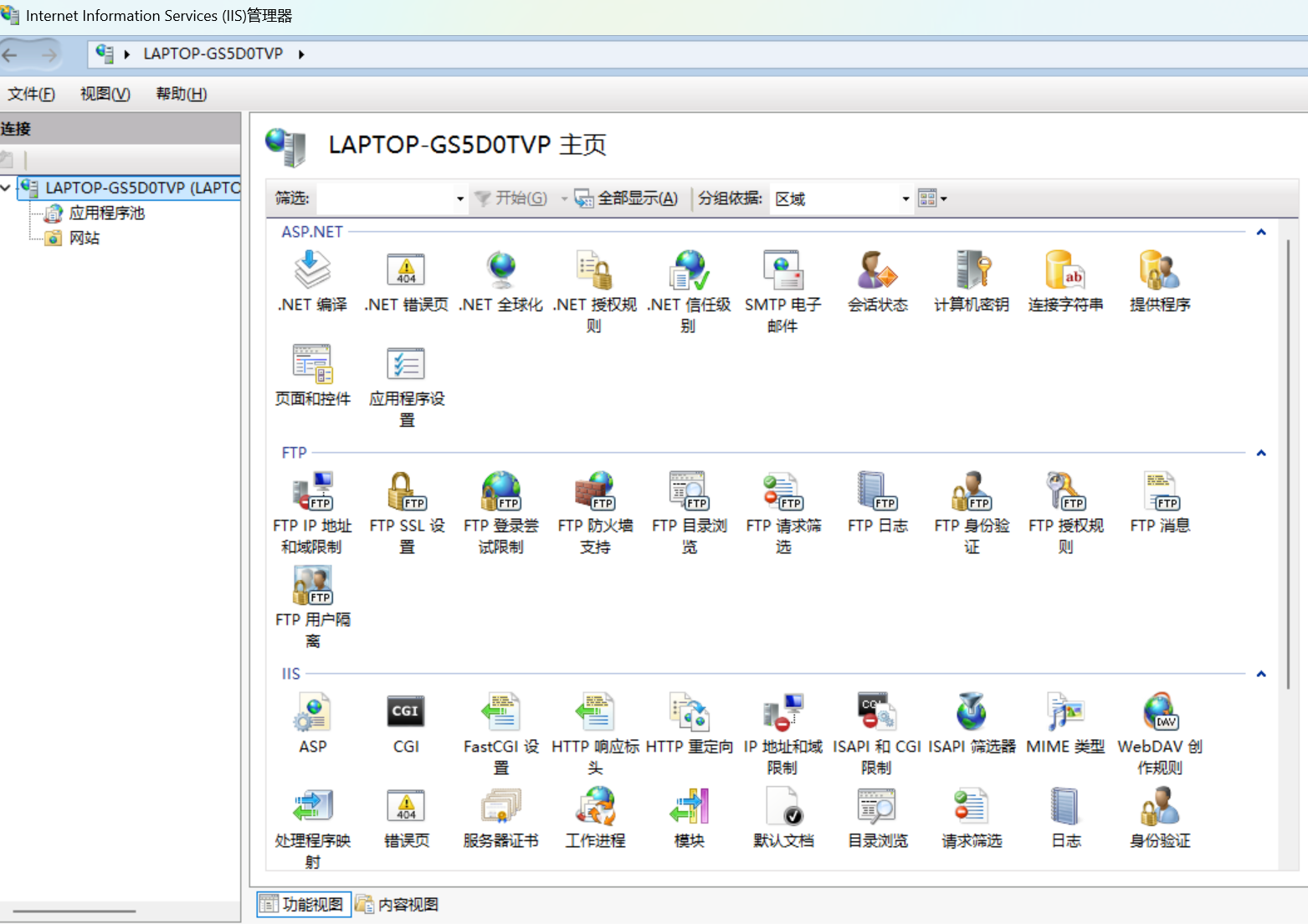The width and height of the screenshot is (1308, 924).
Task: Open the IIS 错误页 feature
Action: tap(407, 819)
